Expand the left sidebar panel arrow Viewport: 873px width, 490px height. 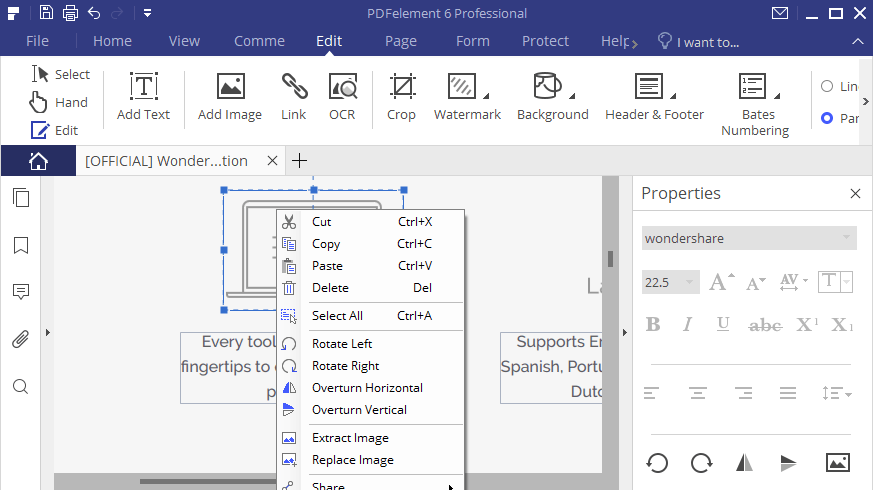[x=48, y=332]
